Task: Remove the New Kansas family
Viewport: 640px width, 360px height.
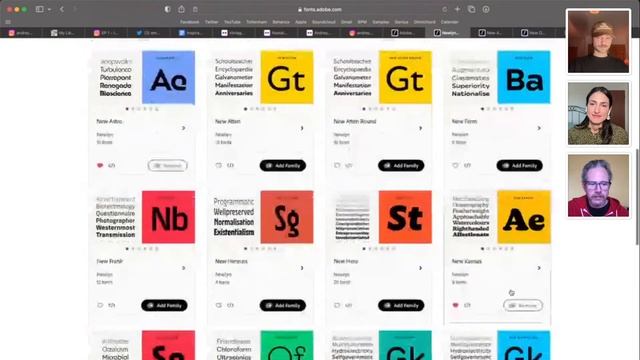Action: (x=523, y=305)
